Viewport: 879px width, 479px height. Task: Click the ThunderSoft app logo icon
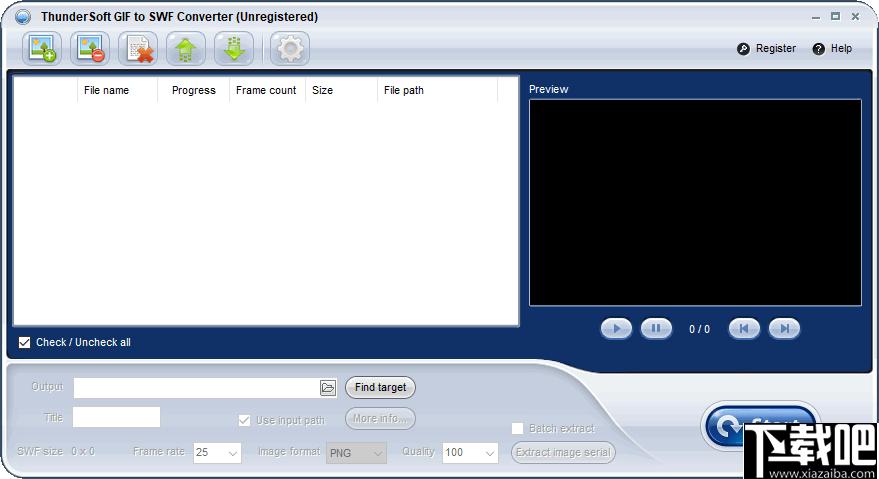(22, 17)
